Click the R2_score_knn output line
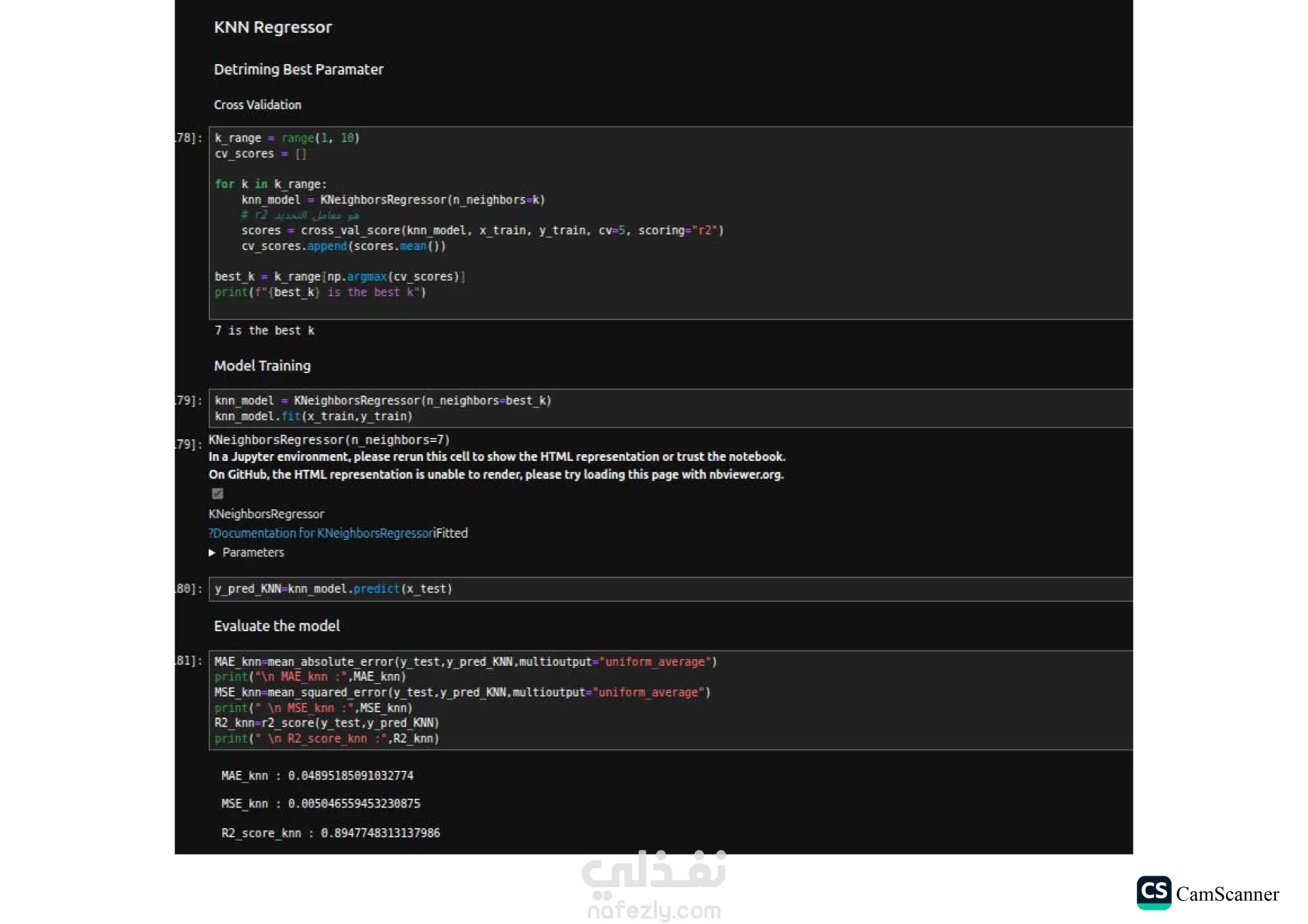The height and width of the screenshot is (924, 1308). (x=330, y=833)
